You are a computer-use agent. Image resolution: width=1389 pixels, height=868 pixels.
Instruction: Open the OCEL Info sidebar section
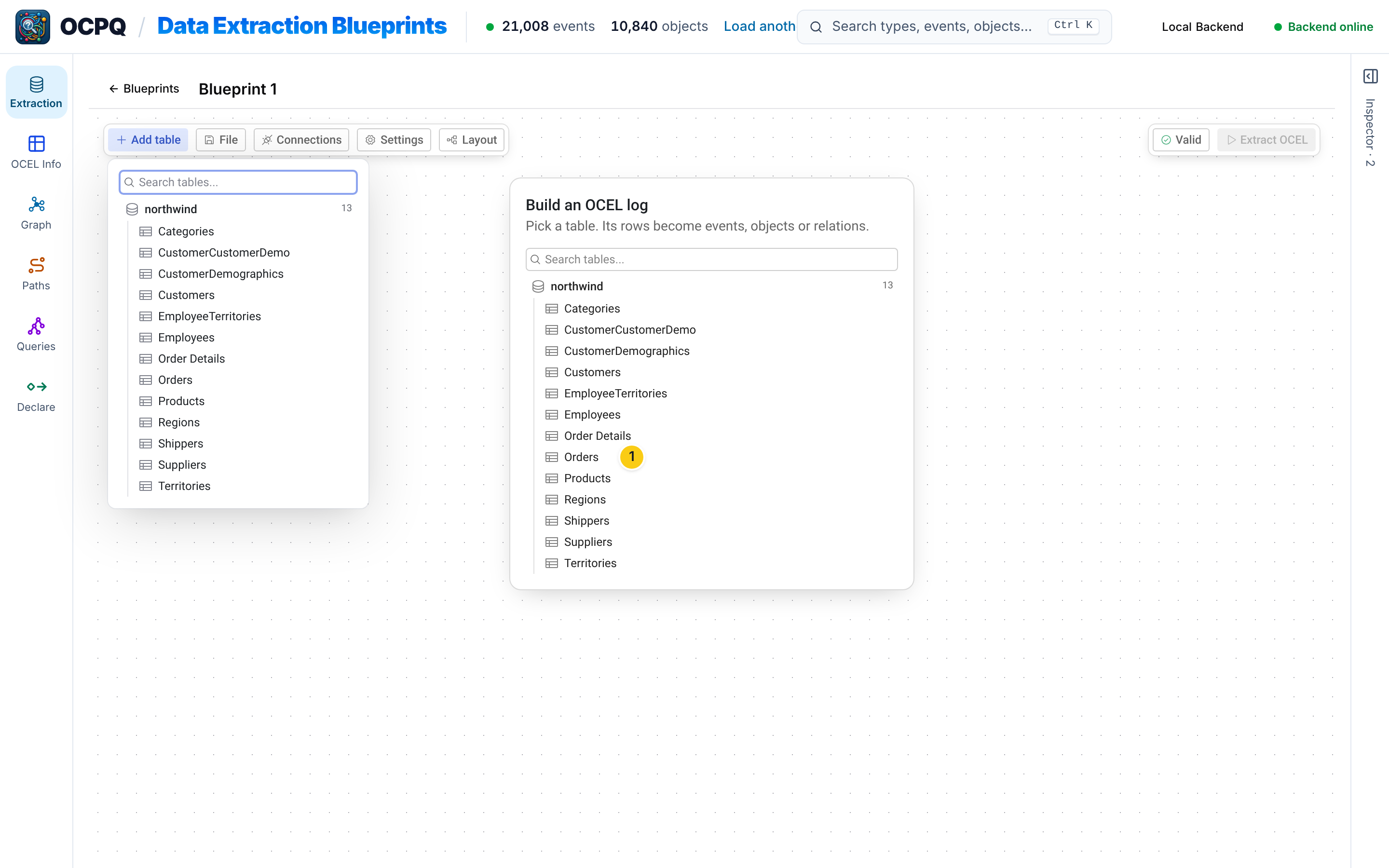[x=36, y=153]
